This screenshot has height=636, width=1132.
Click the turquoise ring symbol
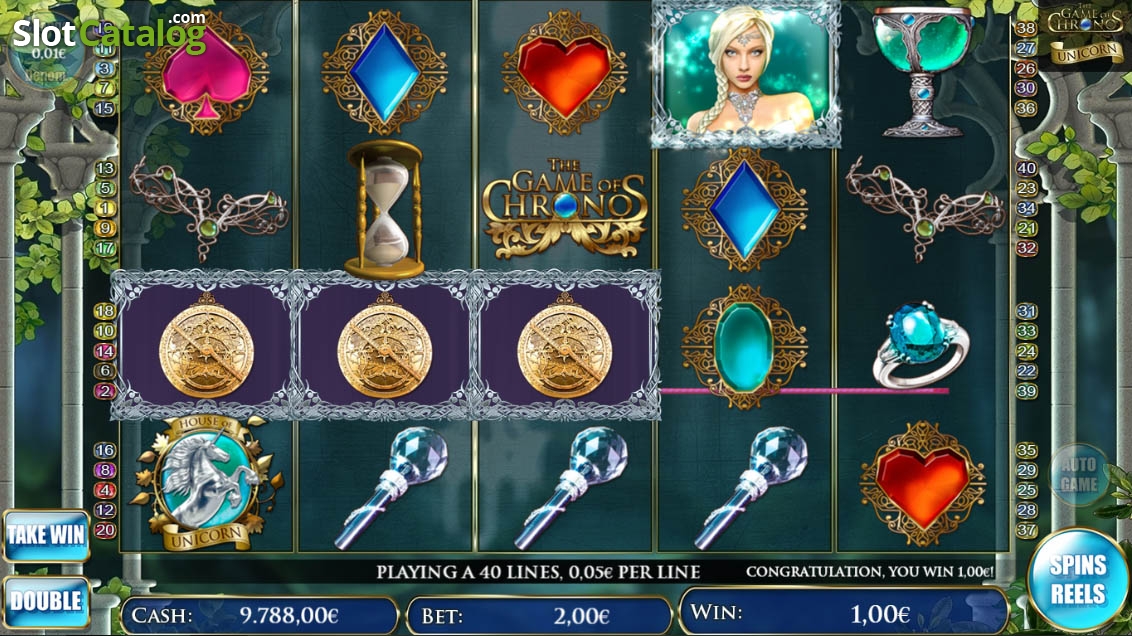tap(920, 347)
